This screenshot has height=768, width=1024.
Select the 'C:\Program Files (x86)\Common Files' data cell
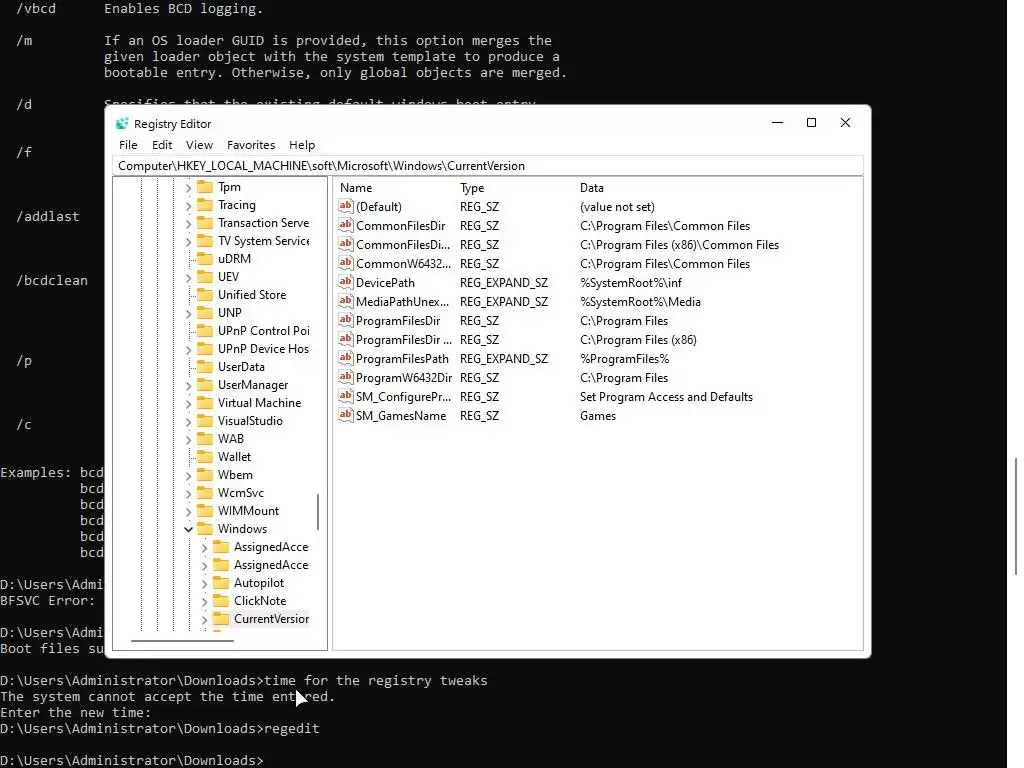pos(679,245)
